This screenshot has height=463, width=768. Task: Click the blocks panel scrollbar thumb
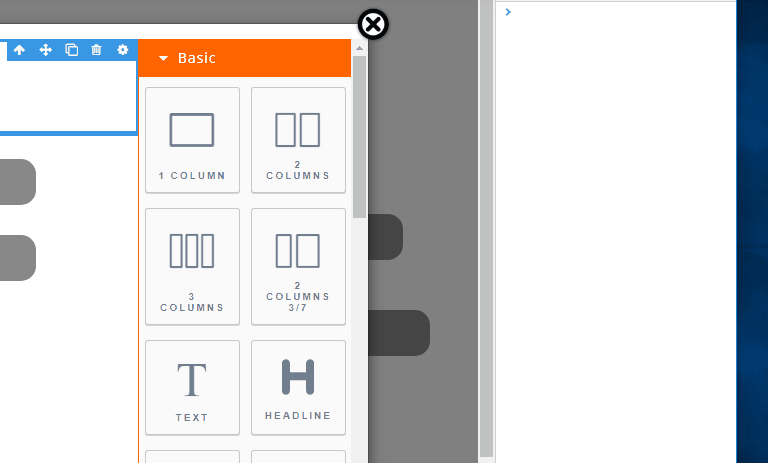coord(360,137)
